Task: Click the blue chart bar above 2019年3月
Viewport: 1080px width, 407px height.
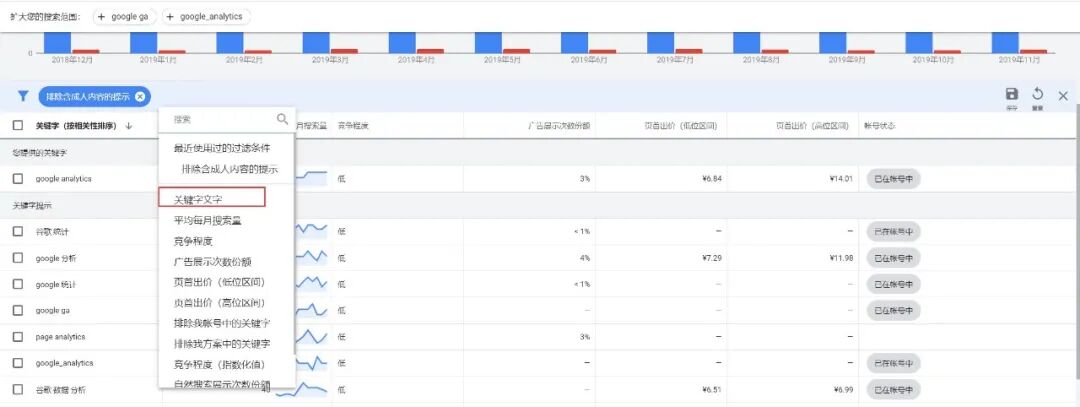Action: (316, 43)
